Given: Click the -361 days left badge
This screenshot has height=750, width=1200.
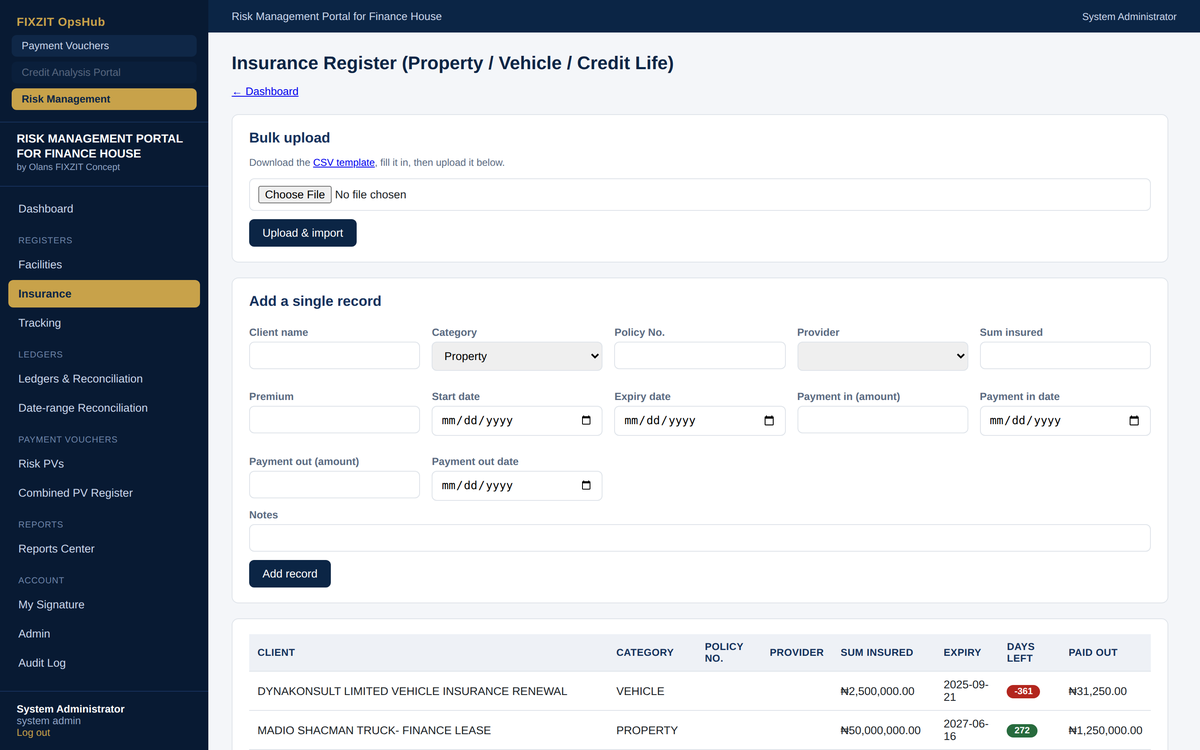Looking at the screenshot, I should coord(1023,691).
